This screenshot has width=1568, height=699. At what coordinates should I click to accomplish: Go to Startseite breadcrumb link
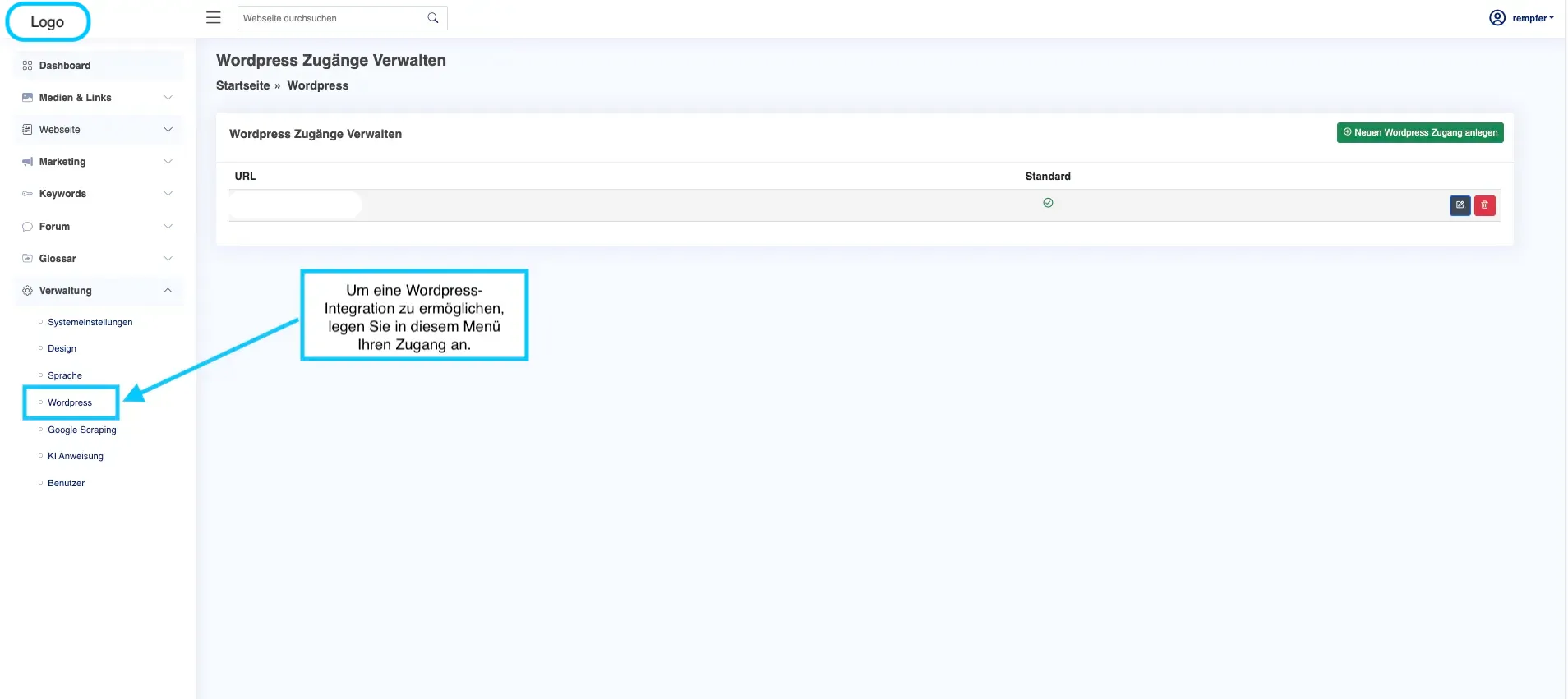point(242,85)
